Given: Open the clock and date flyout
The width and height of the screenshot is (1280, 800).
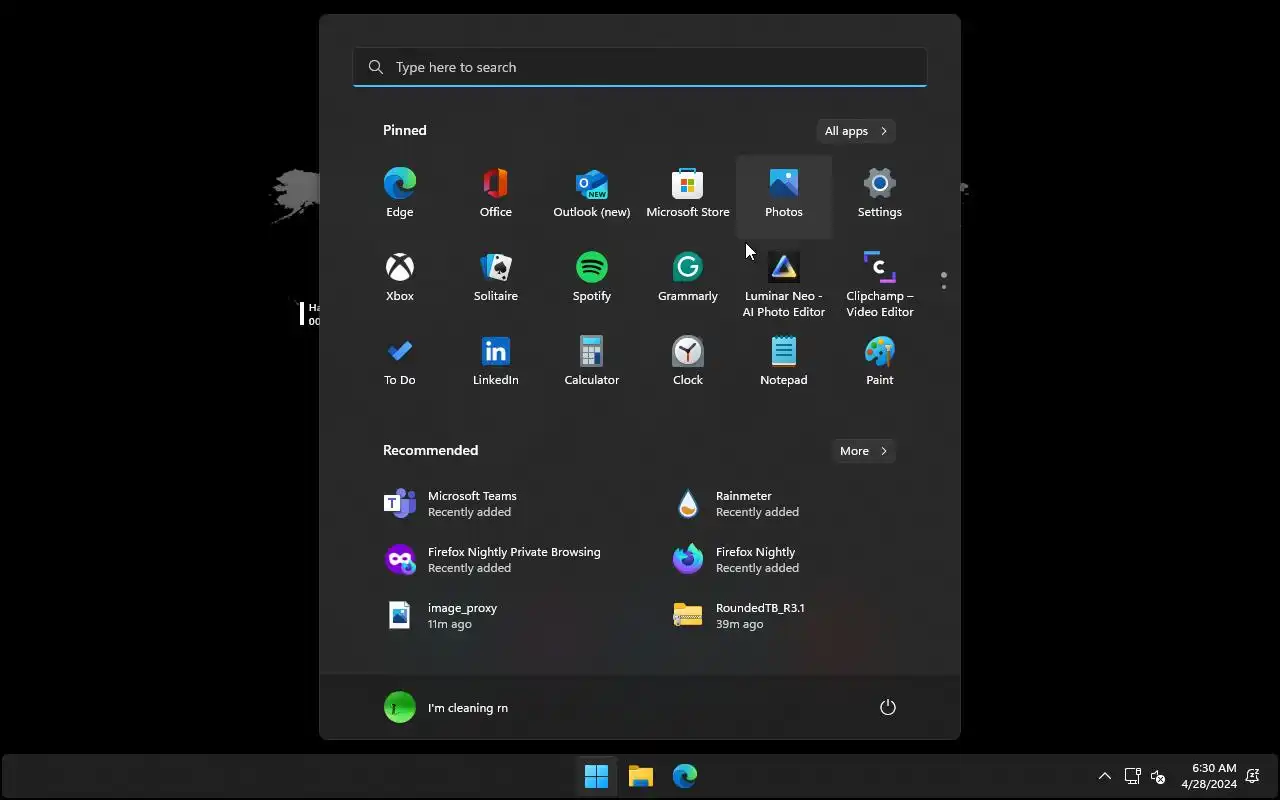Looking at the screenshot, I should pos(1209,776).
